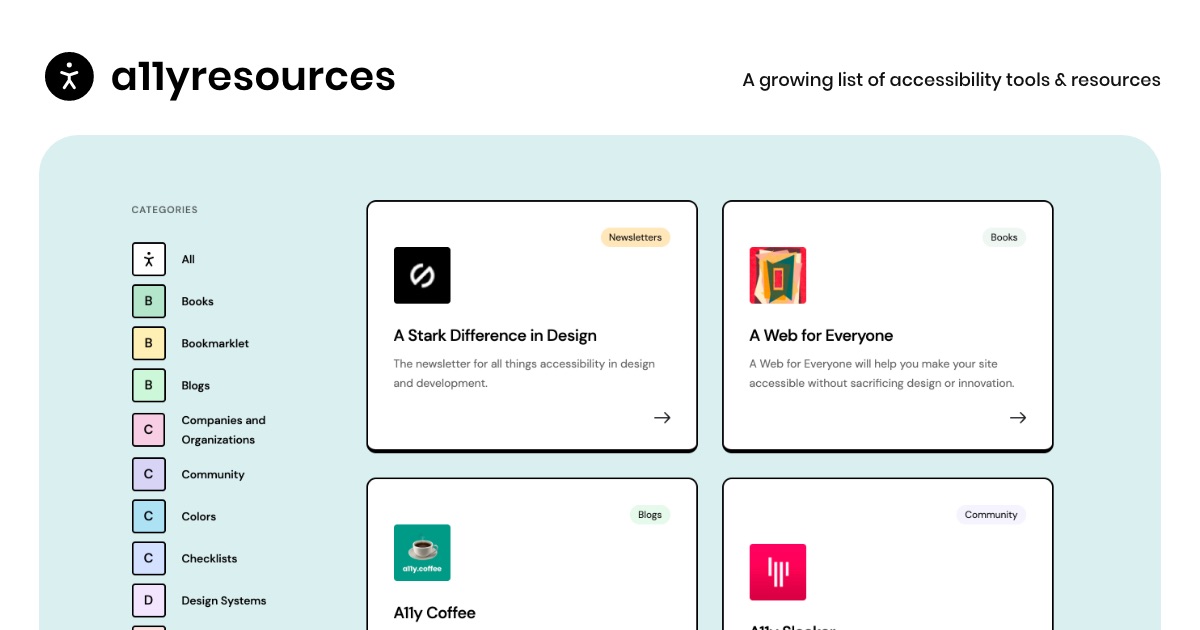Filter by Design Systems category label
This screenshot has width=1200, height=630.
tap(223, 600)
